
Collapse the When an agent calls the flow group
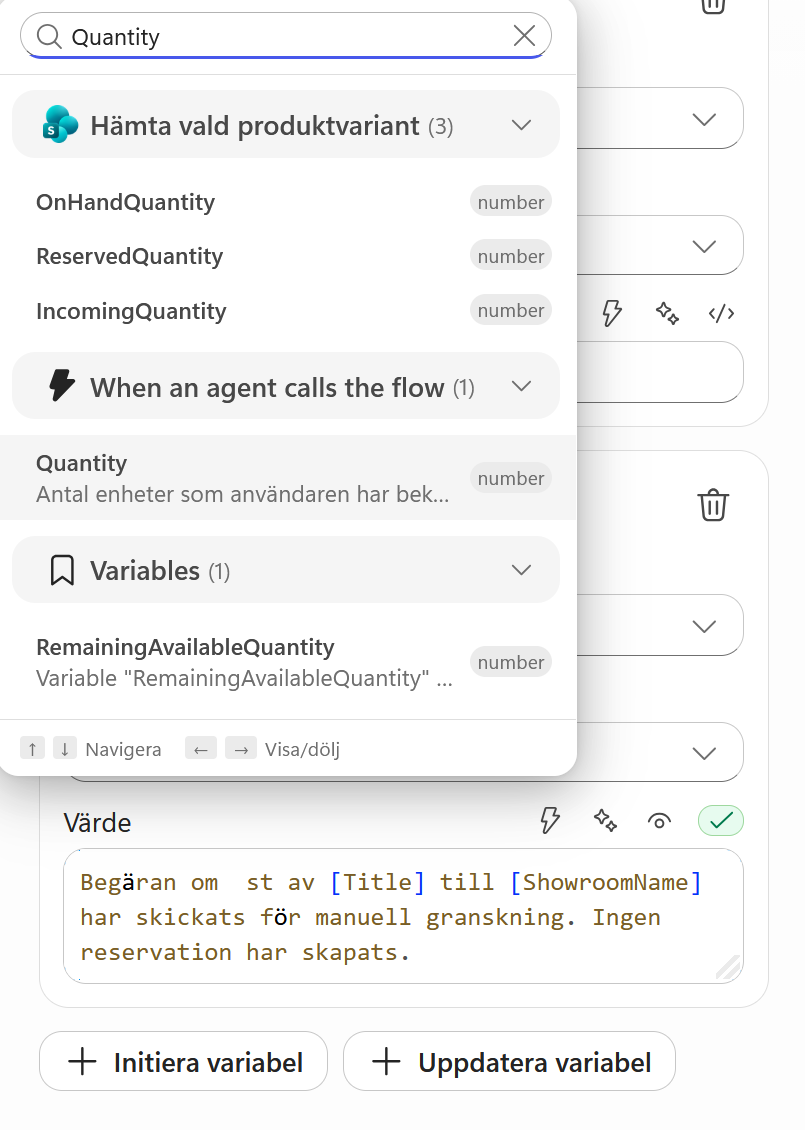click(x=286, y=387)
